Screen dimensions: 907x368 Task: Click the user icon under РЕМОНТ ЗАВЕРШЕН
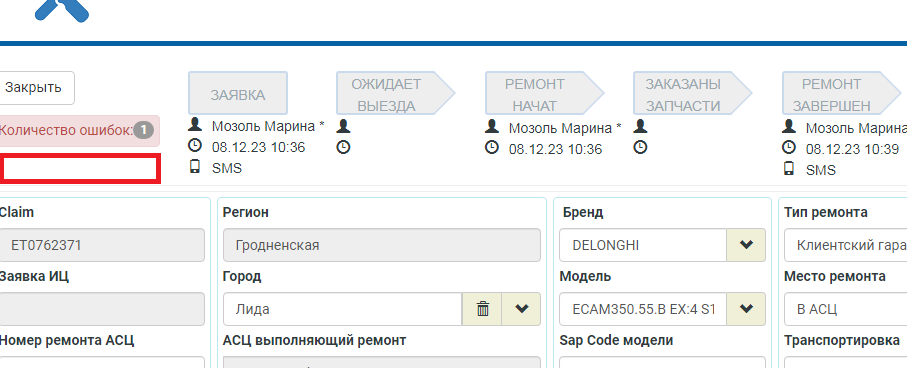coord(789,126)
